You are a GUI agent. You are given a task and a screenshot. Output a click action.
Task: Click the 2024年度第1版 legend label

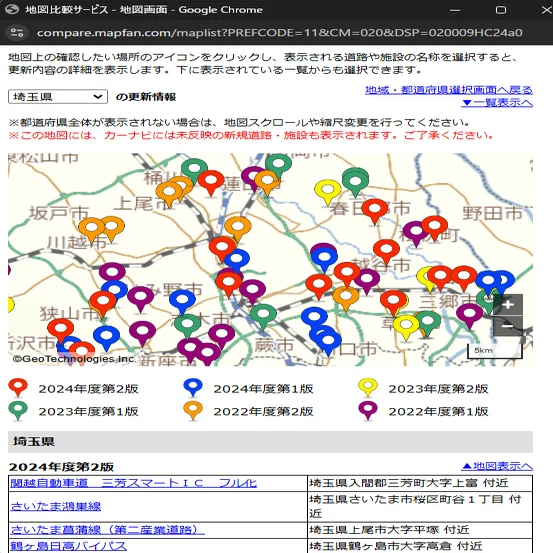coord(263,389)
